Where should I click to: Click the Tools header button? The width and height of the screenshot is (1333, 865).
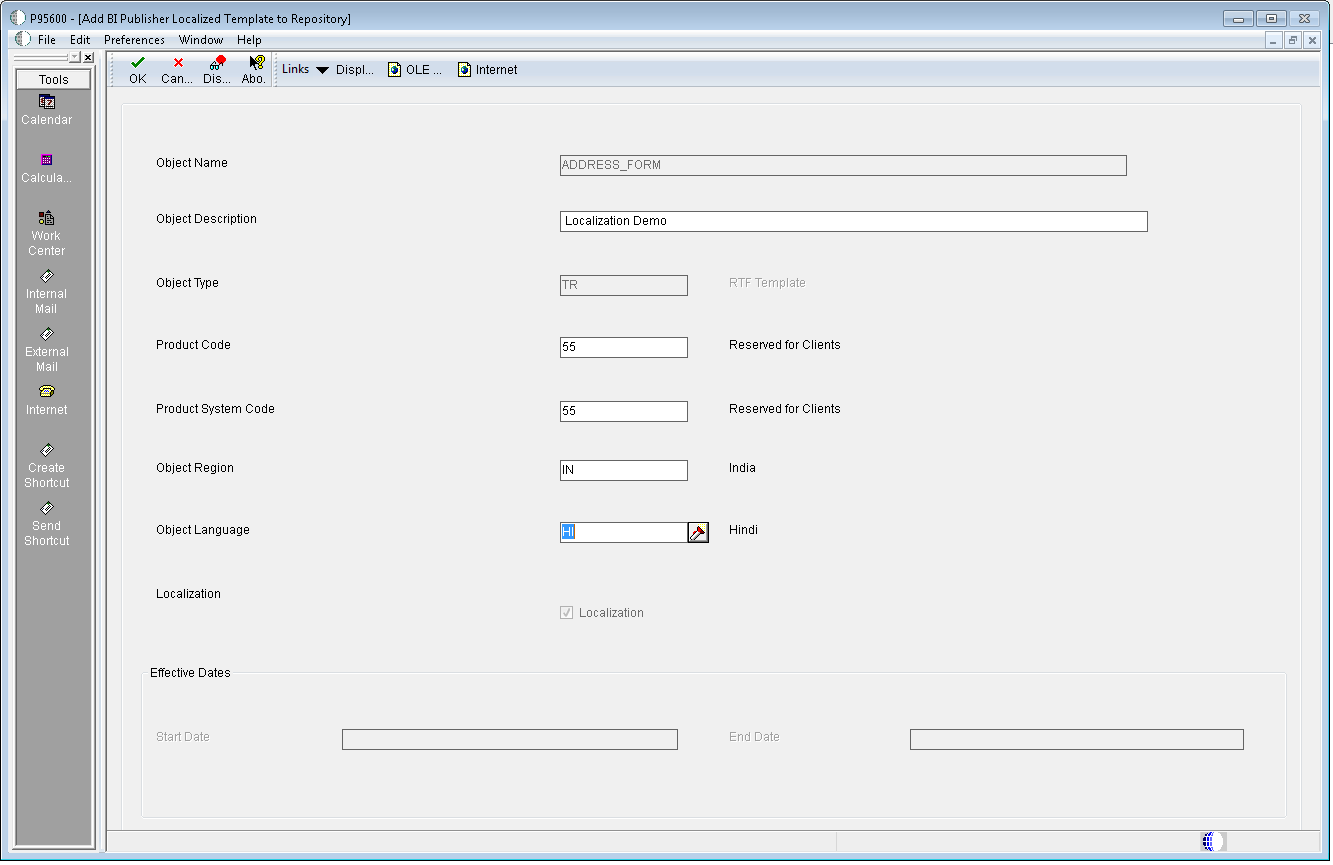click(x=54, y=80)
